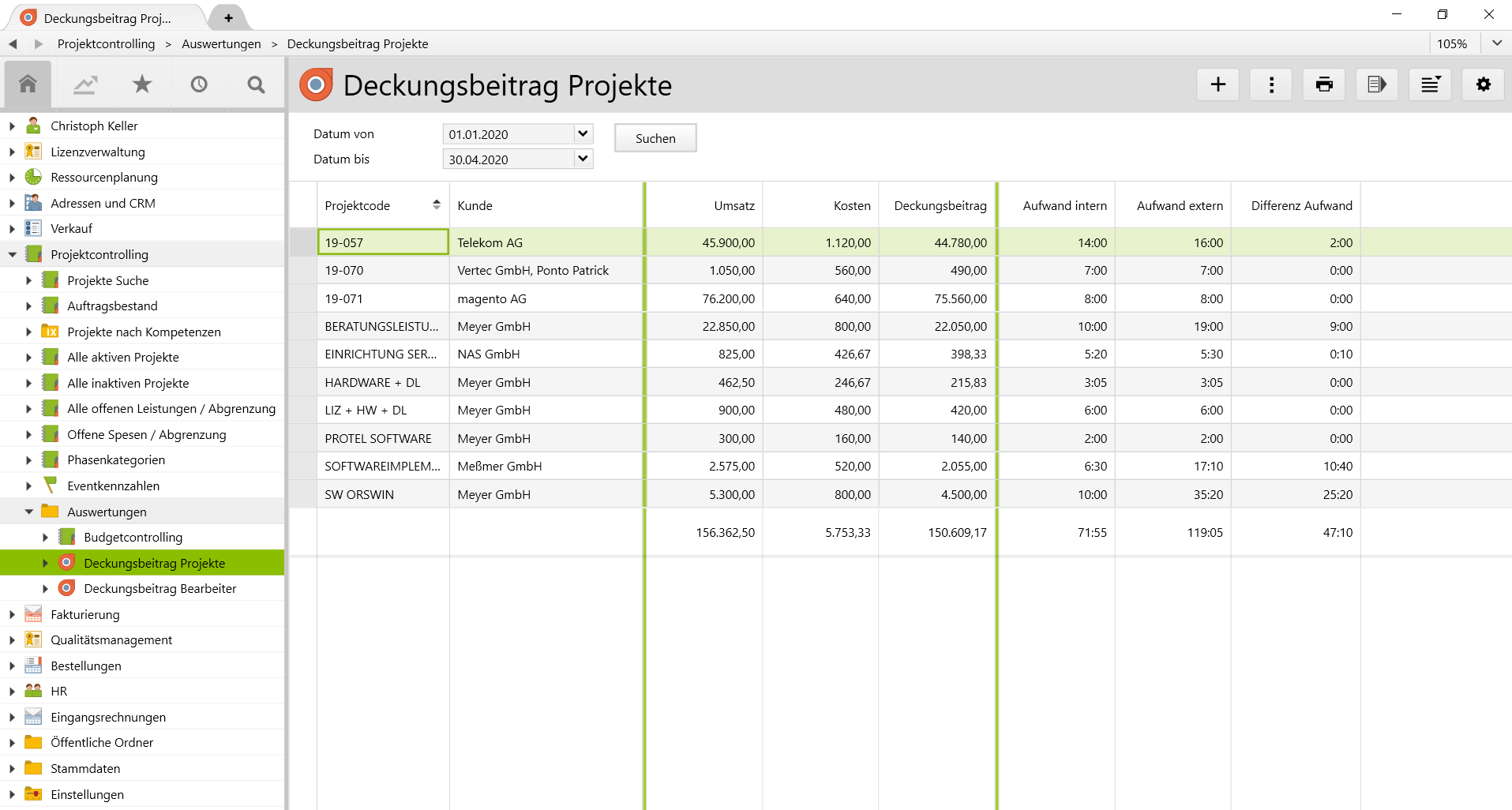Click Auswertungen in the breadcrumb
Image resolution: width=1512 pixels, height=810 pixels.
tap(221, 44)
